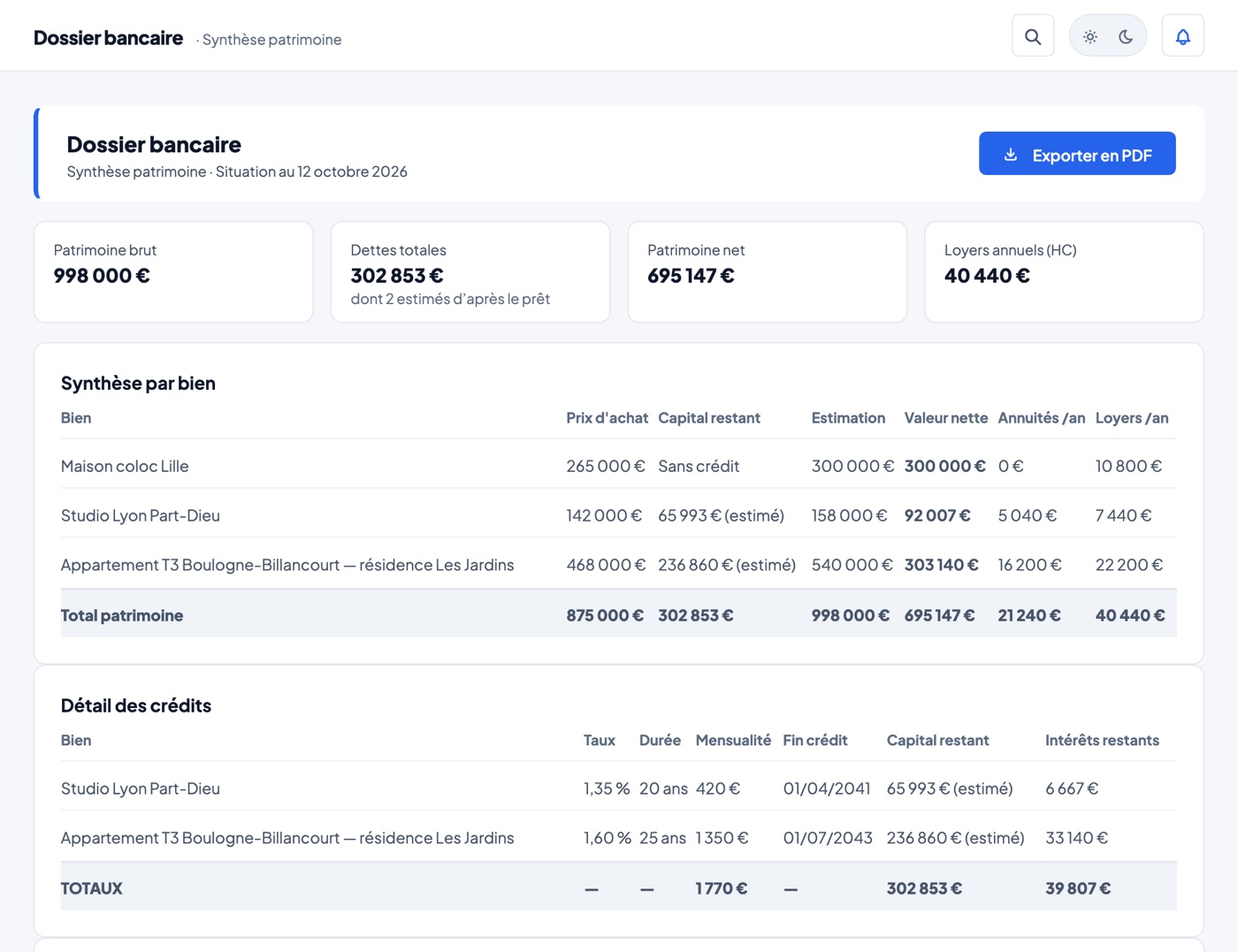The width and height of the screenshot is (1238, 952).
Task: Click the Intérêts restants column header
Action: (1102, 741)
